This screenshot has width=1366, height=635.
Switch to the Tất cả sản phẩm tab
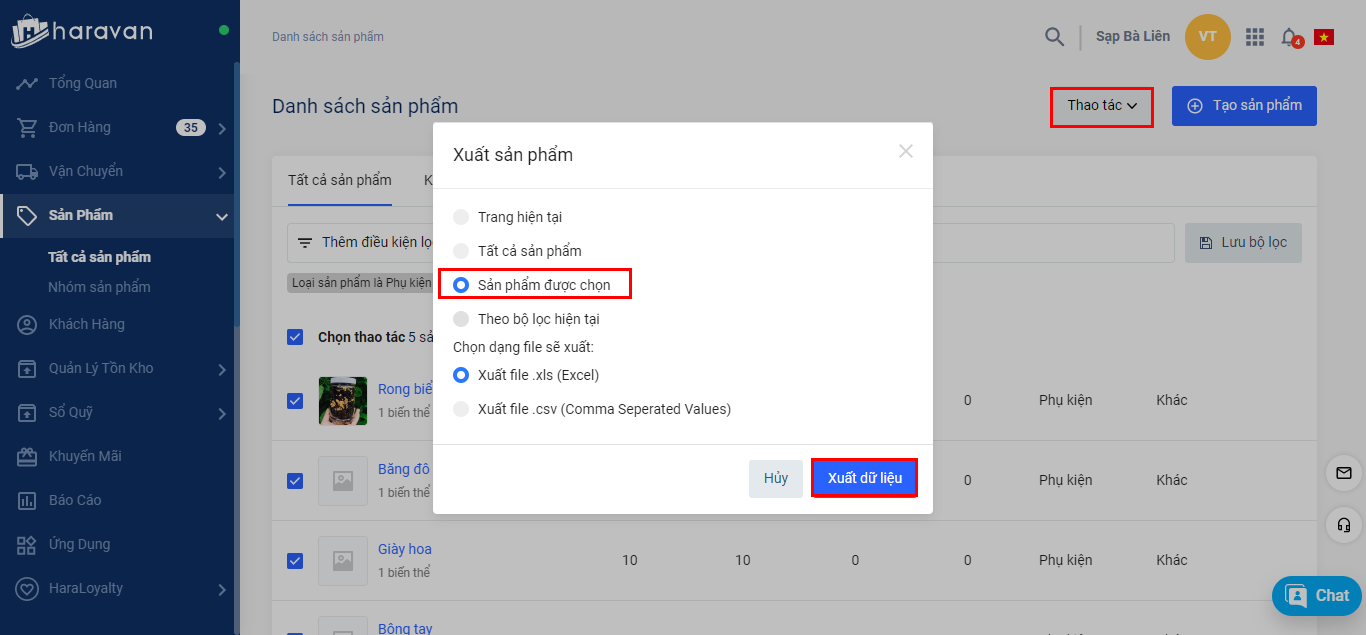[339, 181]
